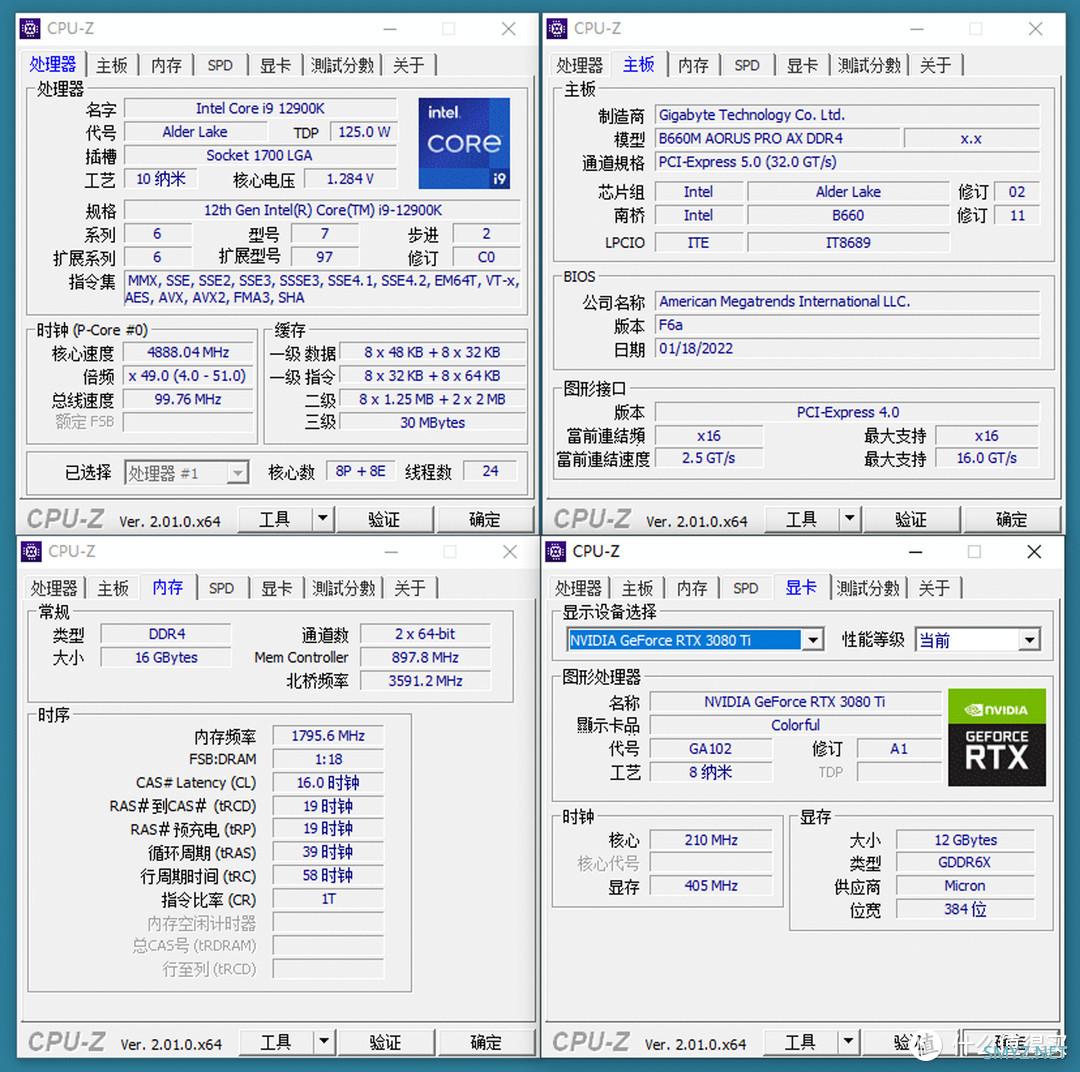This screenshot has height=1072, width=1080.
Task: Click the 384 位 bus width value
Action: [x=966, y=909]
